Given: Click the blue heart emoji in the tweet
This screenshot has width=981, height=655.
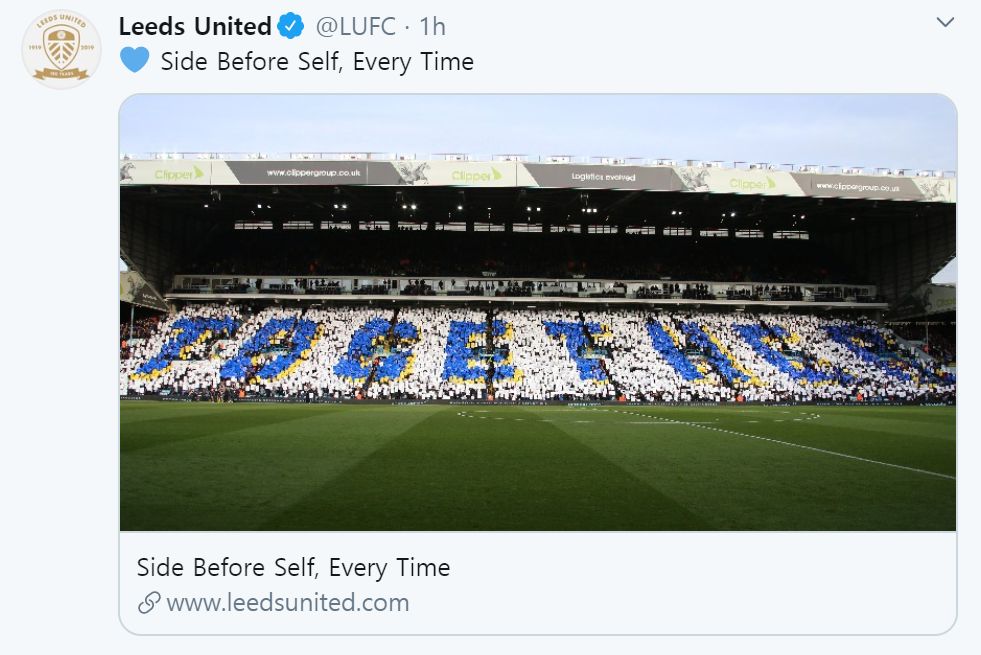Looking at the screenshot, I should click(134, 61).
